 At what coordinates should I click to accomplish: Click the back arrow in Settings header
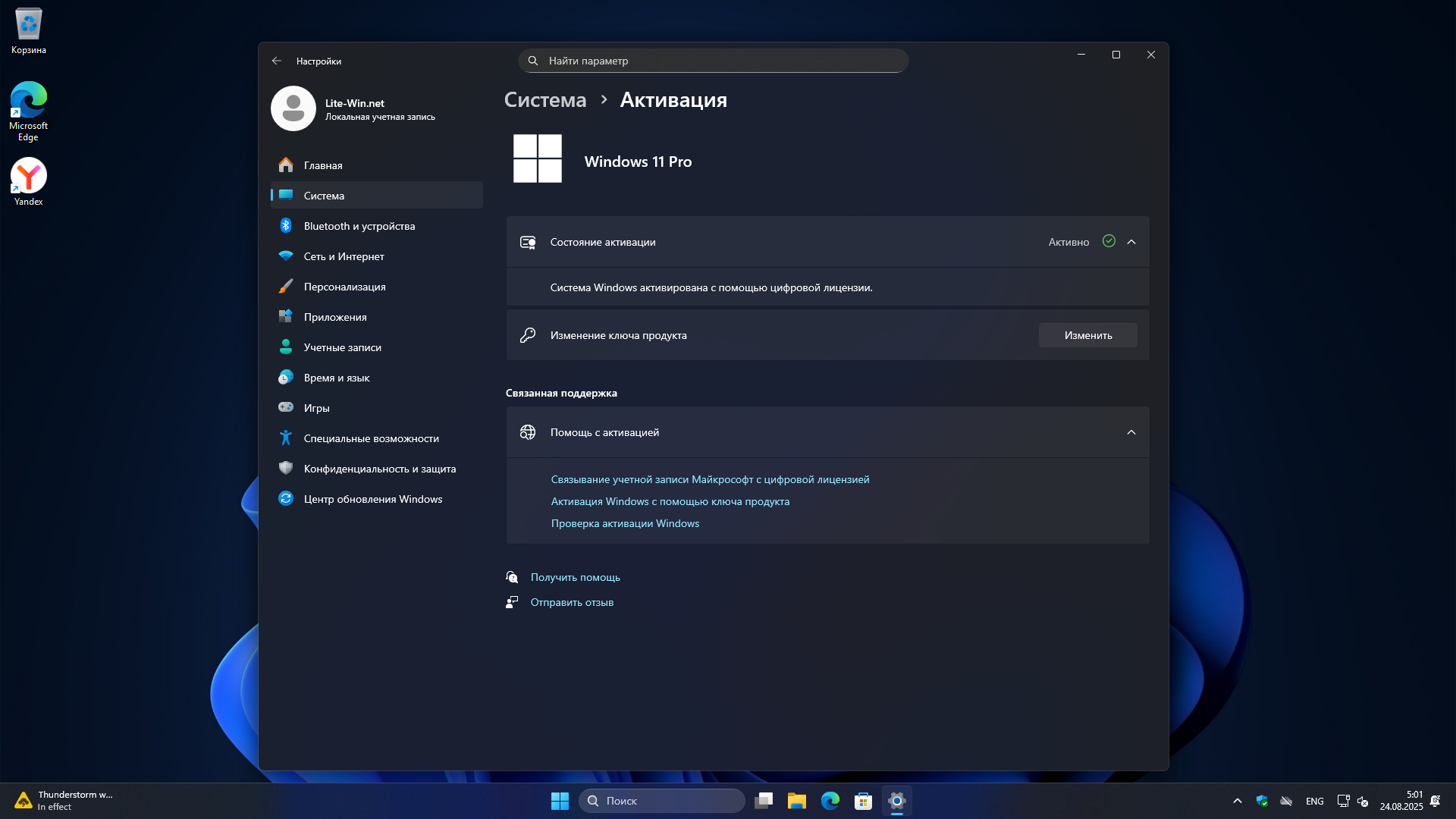click(277, 61)
